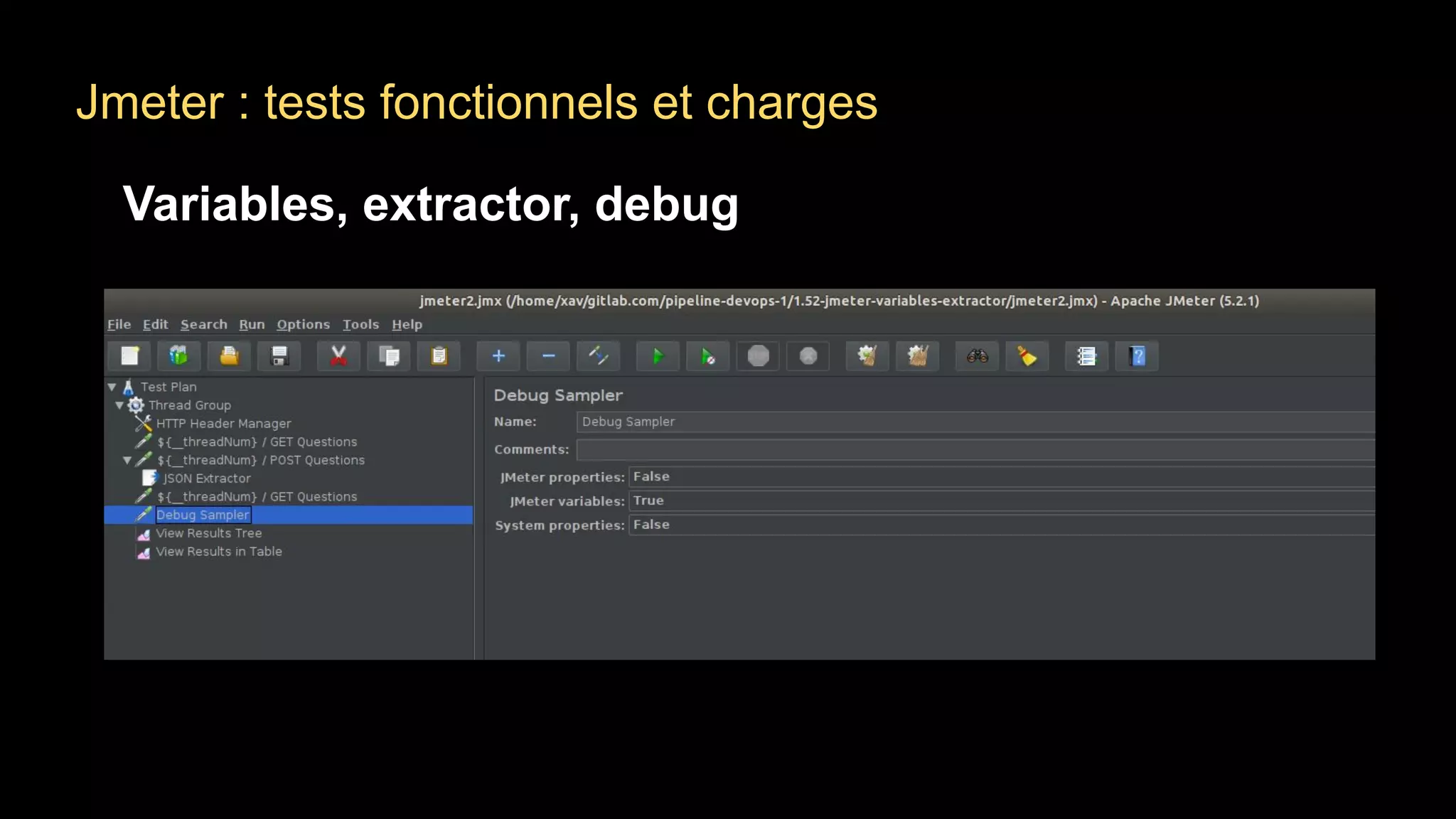The image size is (1456, 819).
Task: Open the Run menu
Action: coord(252,325)
